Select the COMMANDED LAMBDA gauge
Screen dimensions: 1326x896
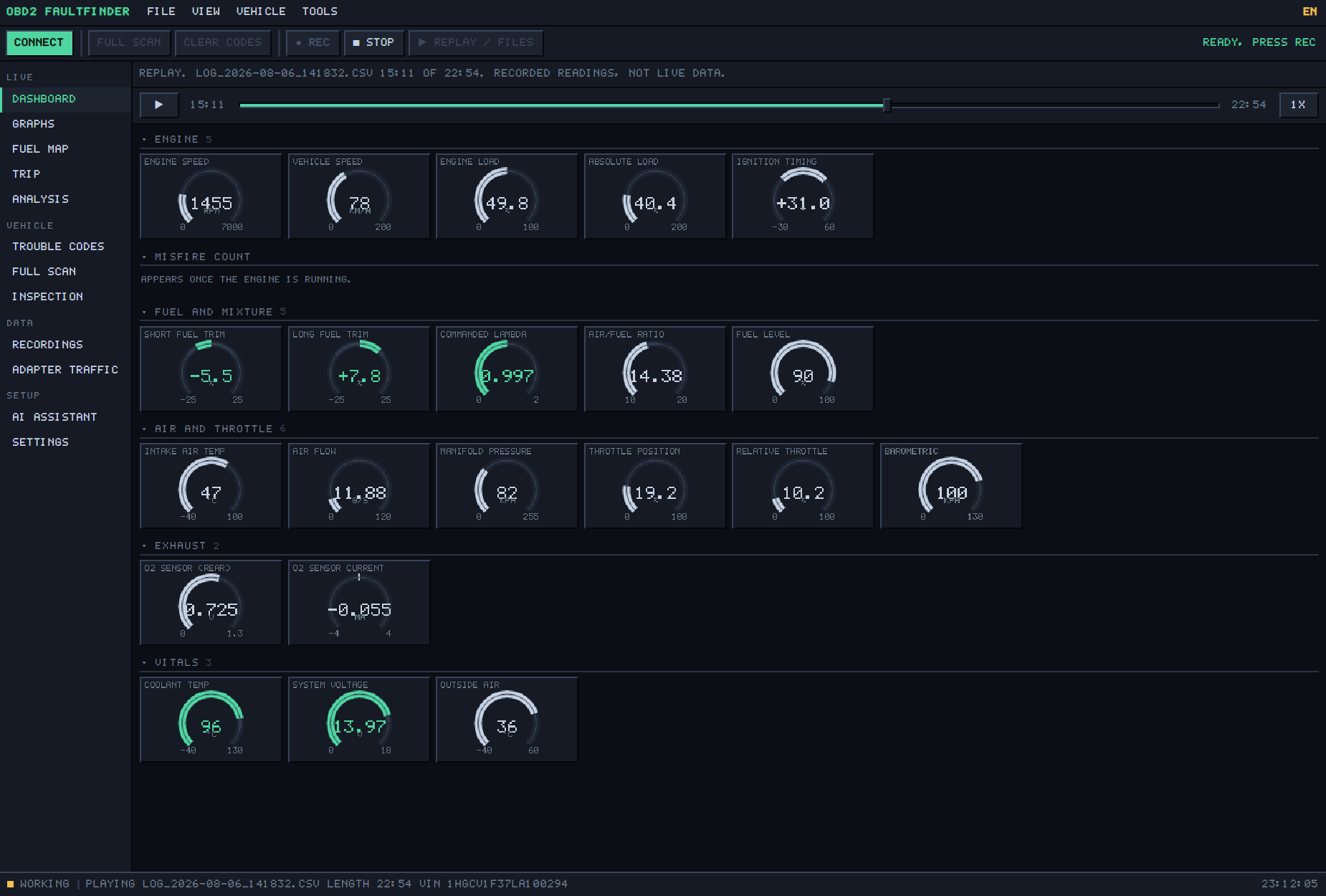pyautogui.click(x=507, y=368)
